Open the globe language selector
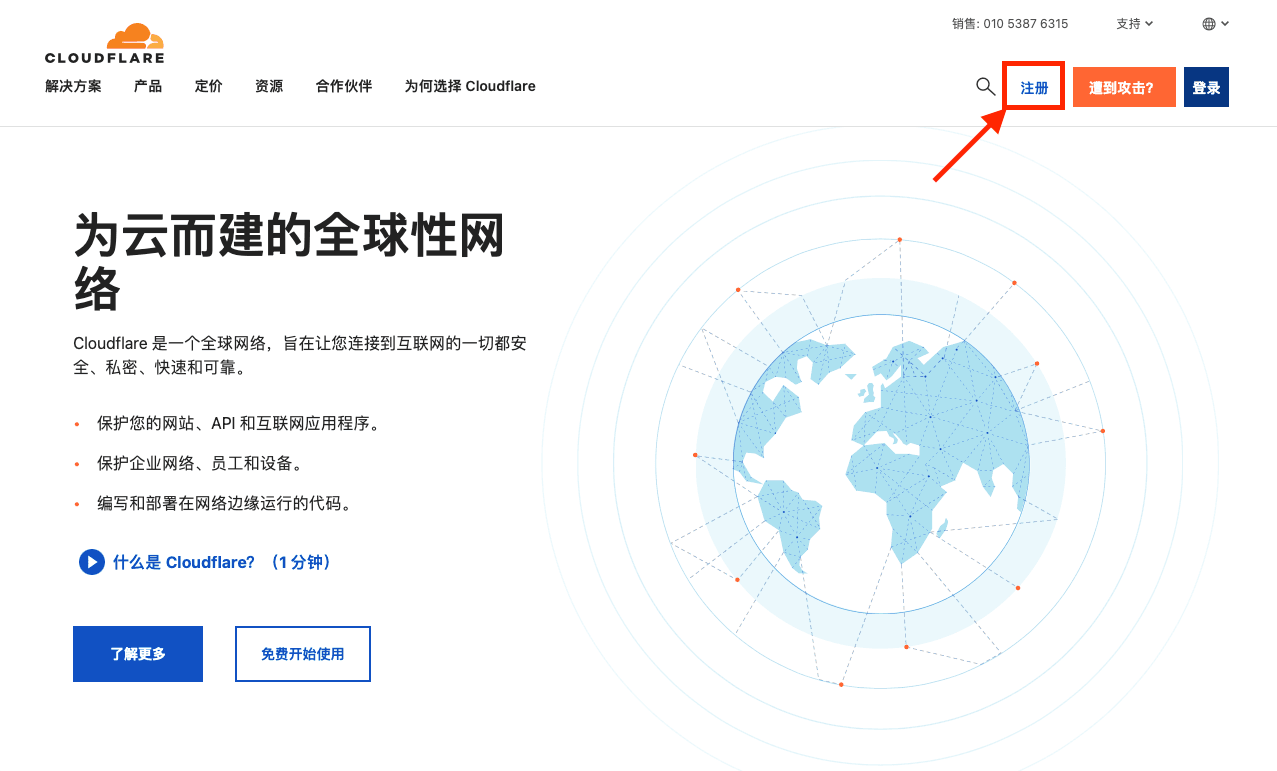 (x=1216, y=23)
